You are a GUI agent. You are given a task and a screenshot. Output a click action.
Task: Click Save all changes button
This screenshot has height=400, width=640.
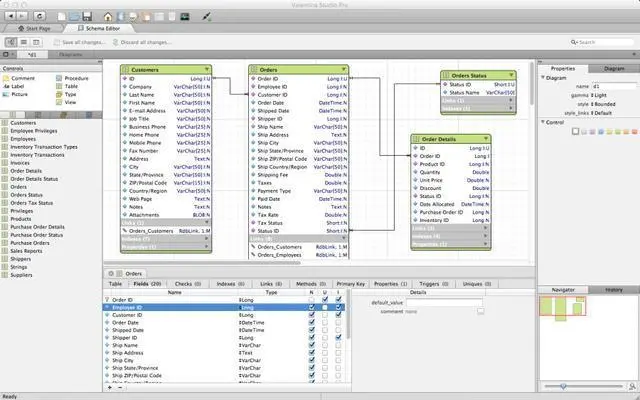point(80,42)
